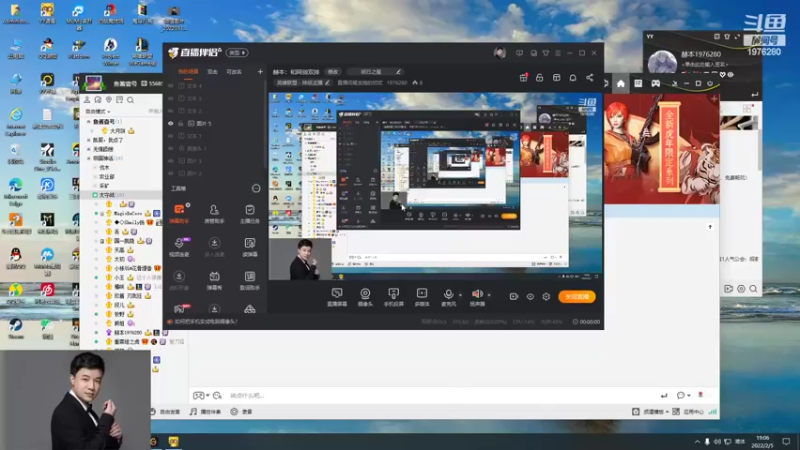The height and width of the screenshot is (450, 800).
Task: Click the record video icon beside 关闭直播
Action: [x=514, y=296]
